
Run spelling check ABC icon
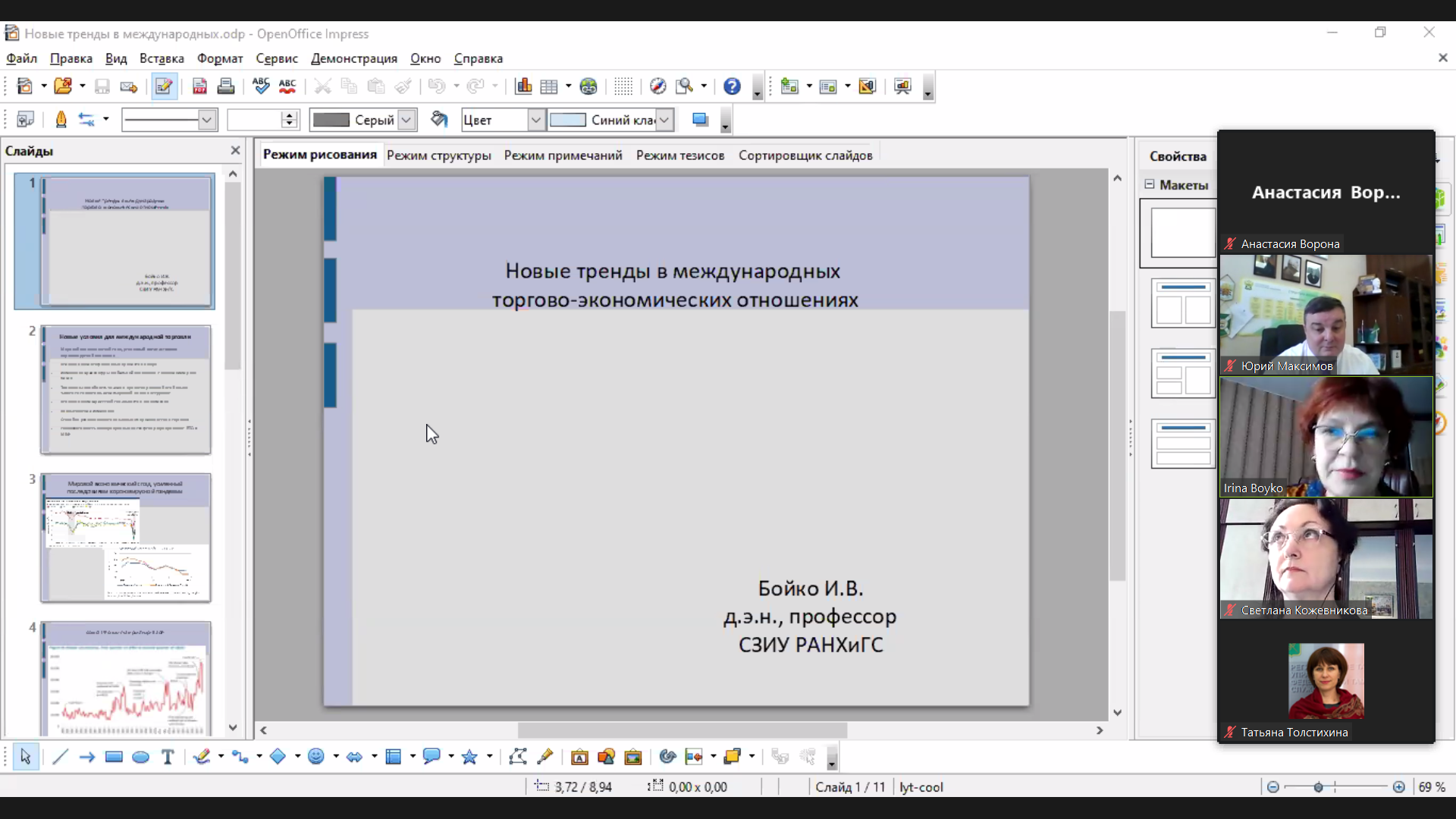point(261,86)
